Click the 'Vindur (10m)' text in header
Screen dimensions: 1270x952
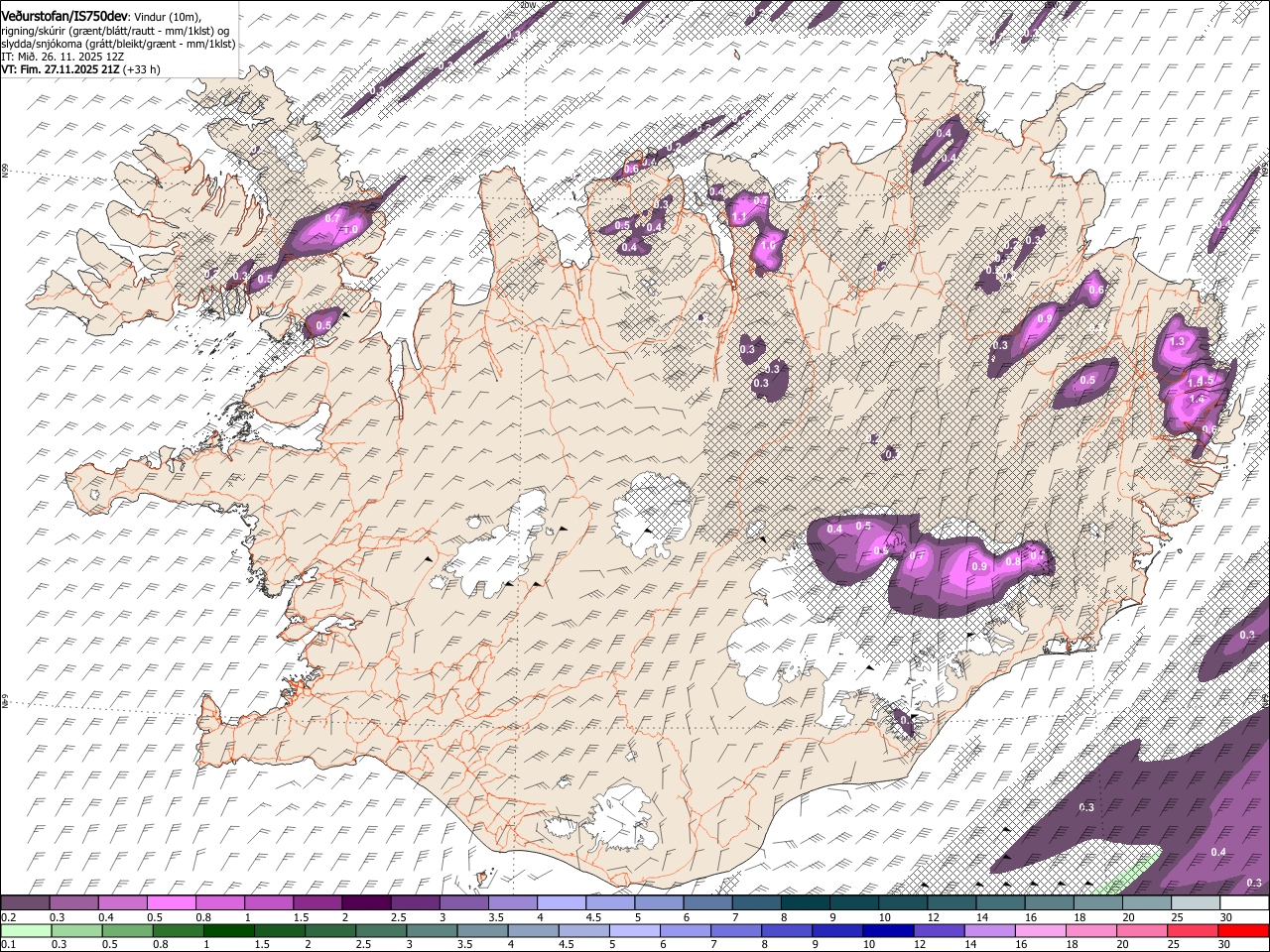pyautogui.click(x=168, y=16)
